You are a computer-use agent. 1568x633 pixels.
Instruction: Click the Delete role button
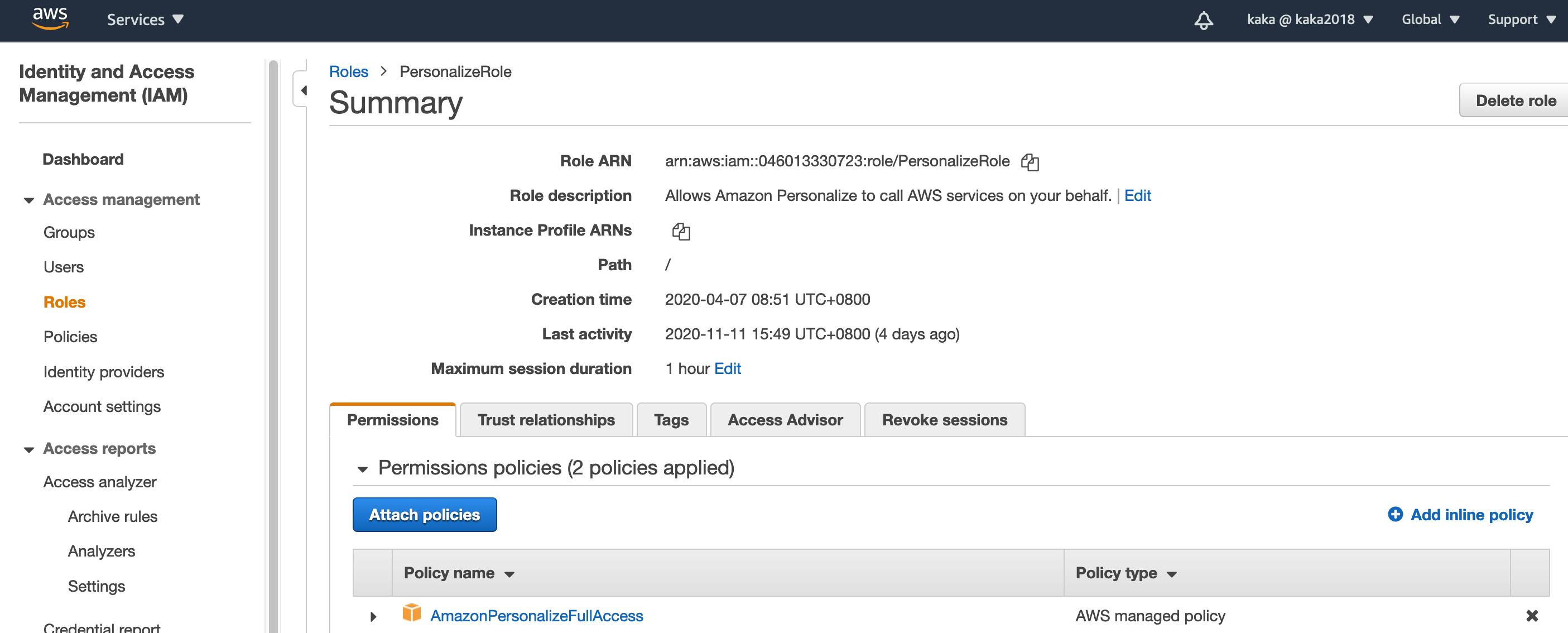pos(1514,100)
